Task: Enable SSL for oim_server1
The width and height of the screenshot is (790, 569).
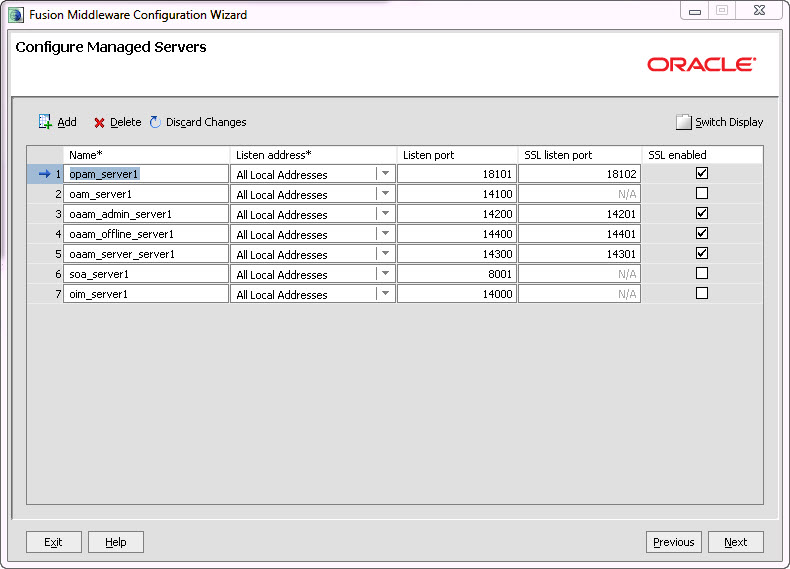Action: (702, 293)
